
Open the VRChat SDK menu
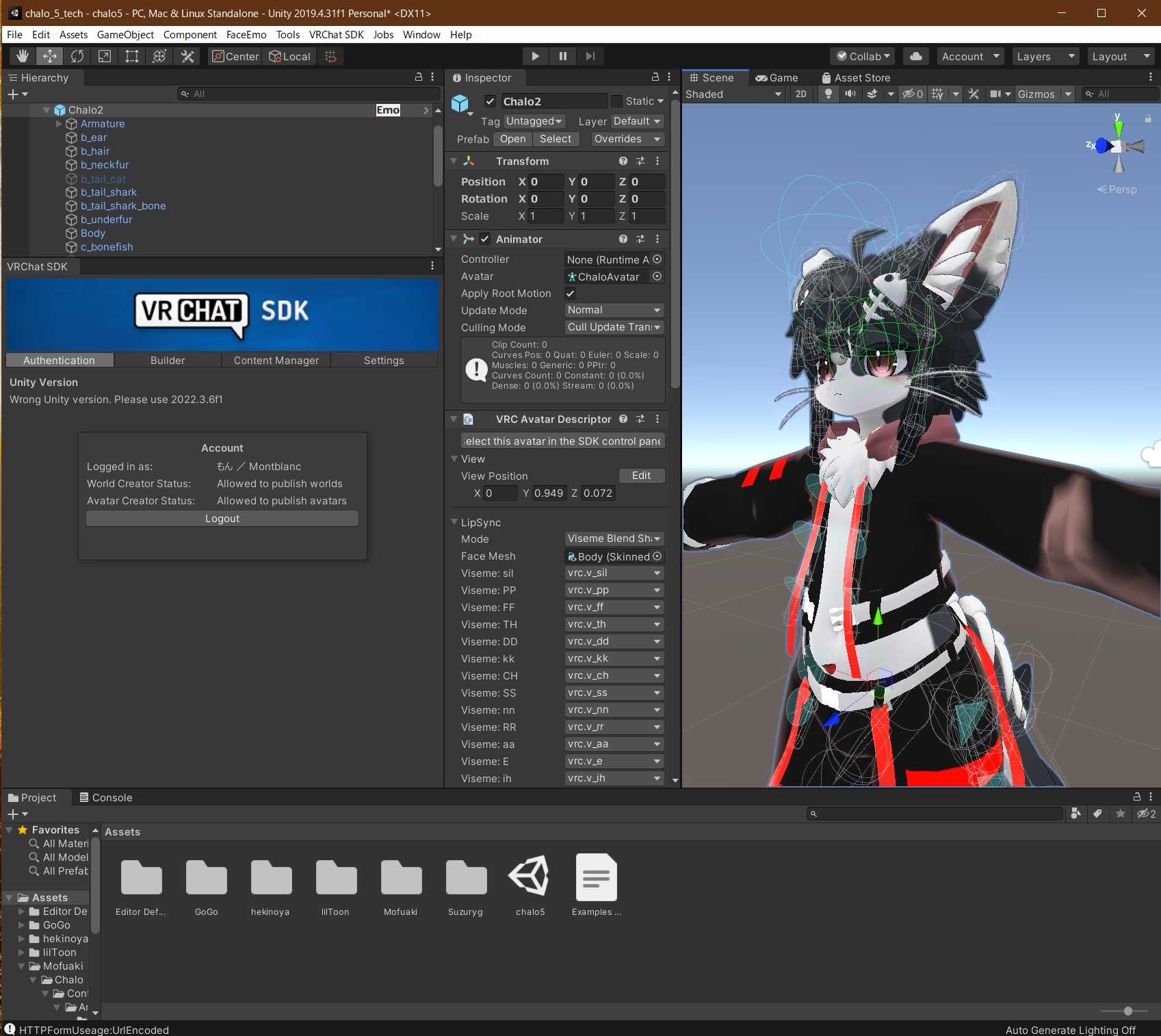click(336, 35)
